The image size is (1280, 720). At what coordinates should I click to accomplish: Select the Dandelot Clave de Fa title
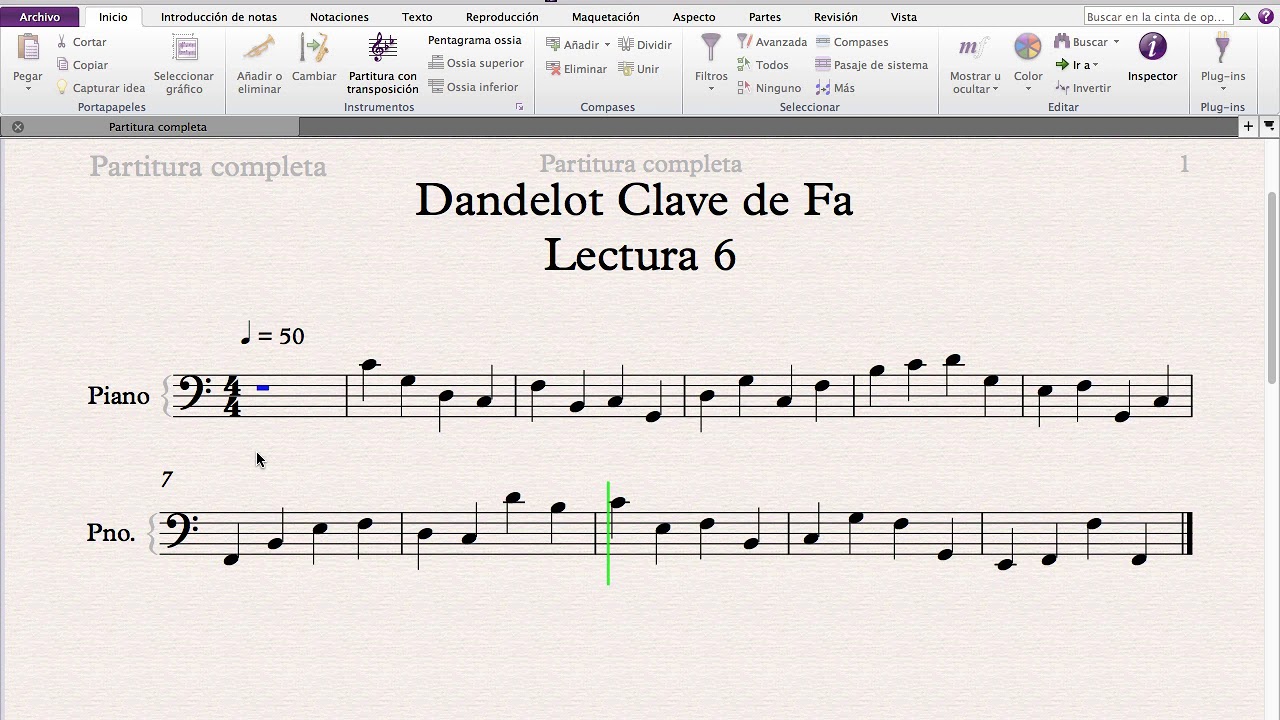coord(634,200)
